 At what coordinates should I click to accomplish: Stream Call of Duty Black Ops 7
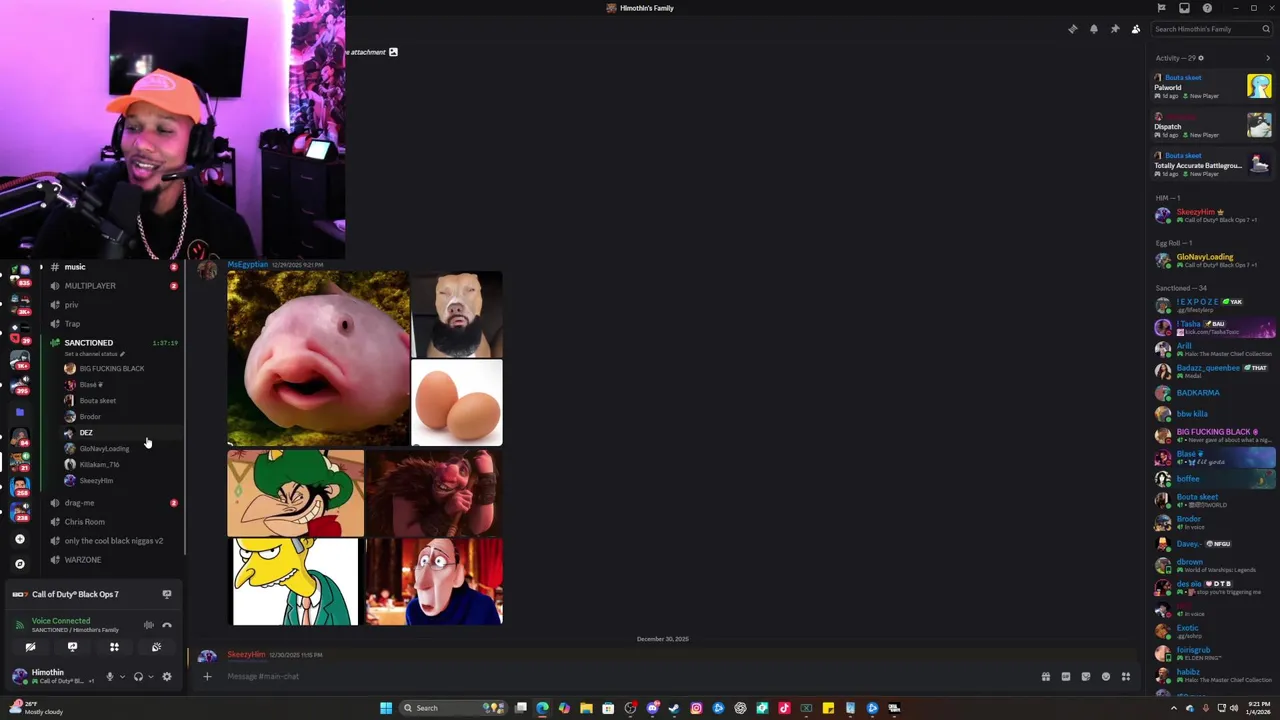click(167, 594)
